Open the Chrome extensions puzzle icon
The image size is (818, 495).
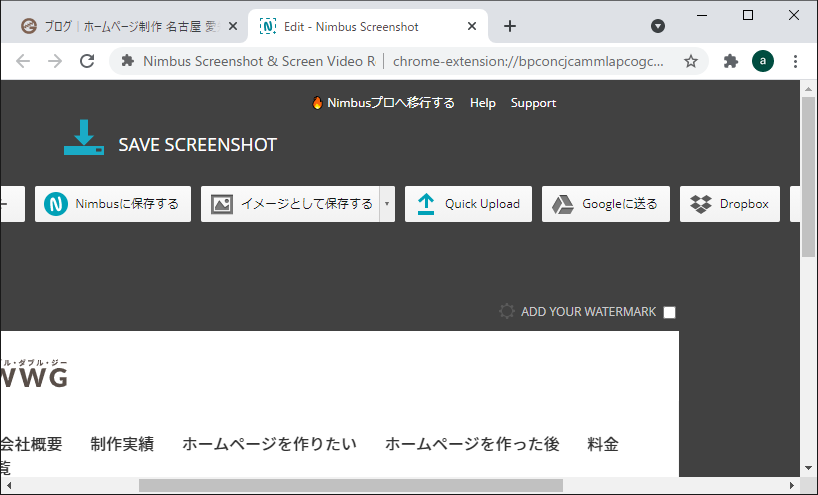(731, 61)
